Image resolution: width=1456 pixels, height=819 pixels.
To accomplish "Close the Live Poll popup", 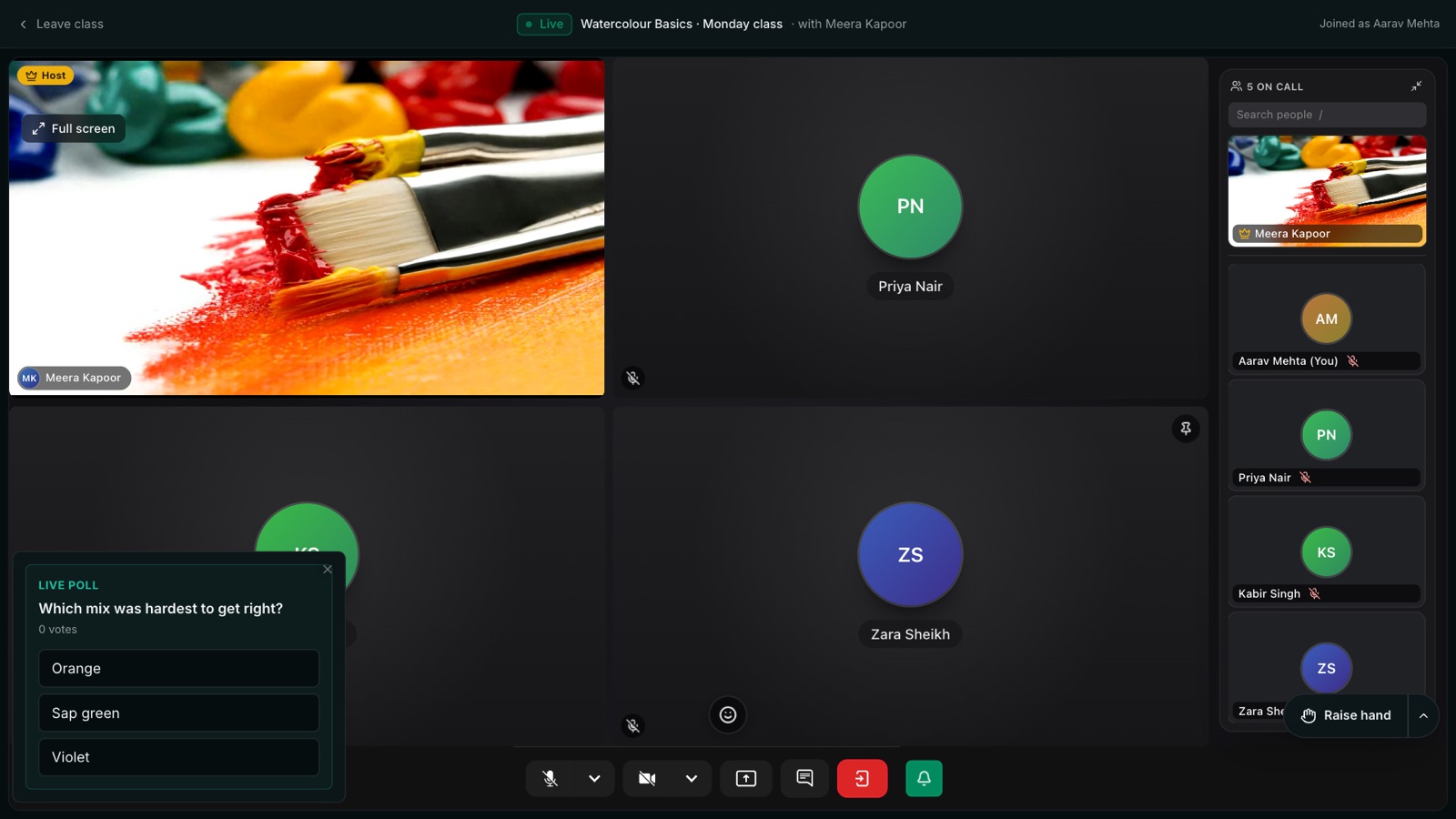I will click(328, 570).
